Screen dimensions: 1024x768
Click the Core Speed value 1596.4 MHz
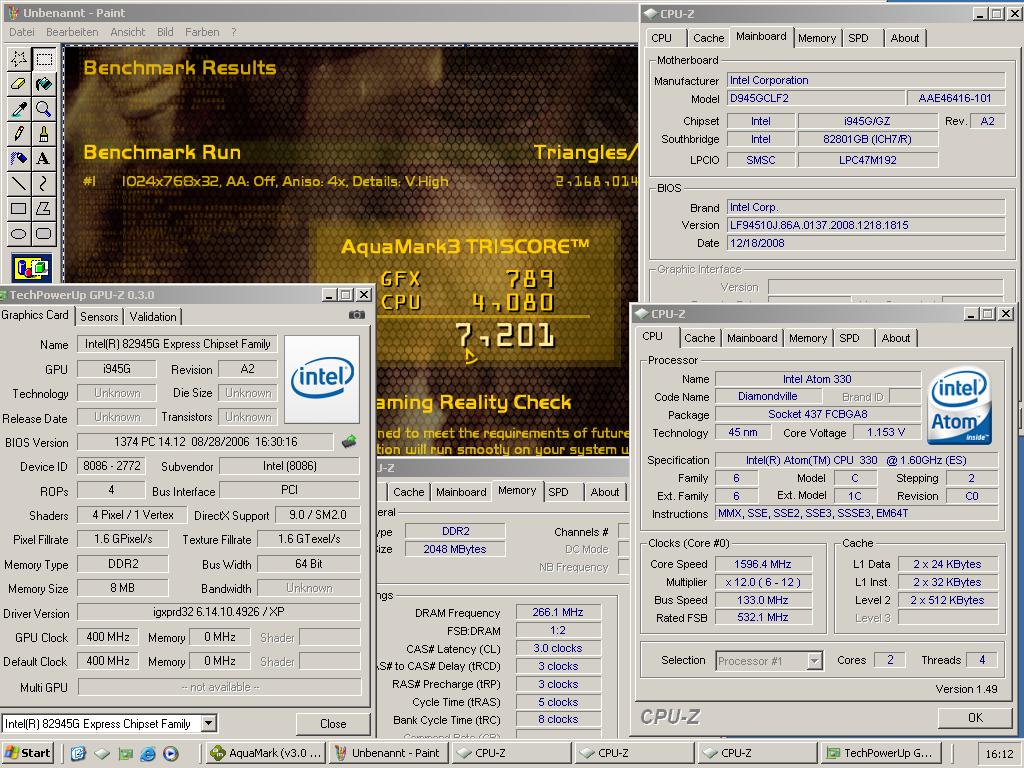[763, 564]
